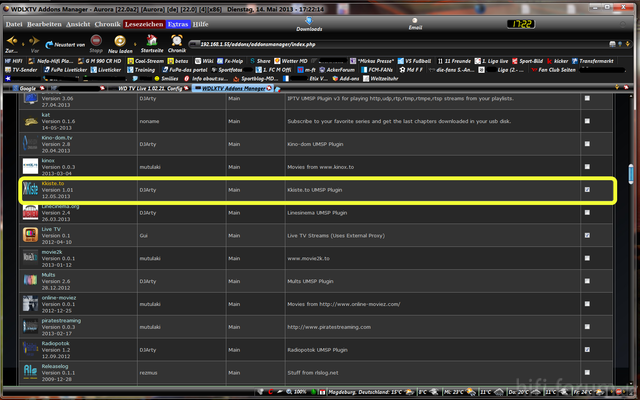Click the piratestreaming addon icon

point(31,327)
